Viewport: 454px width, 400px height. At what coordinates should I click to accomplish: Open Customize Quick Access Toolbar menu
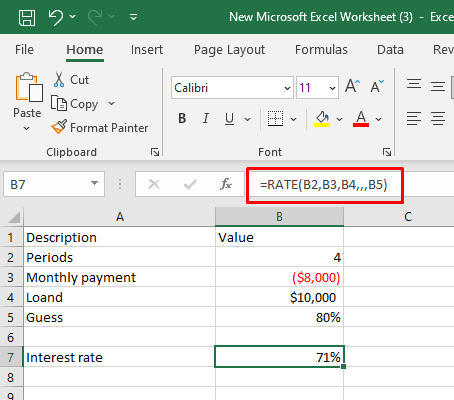(x=134, y=17)
